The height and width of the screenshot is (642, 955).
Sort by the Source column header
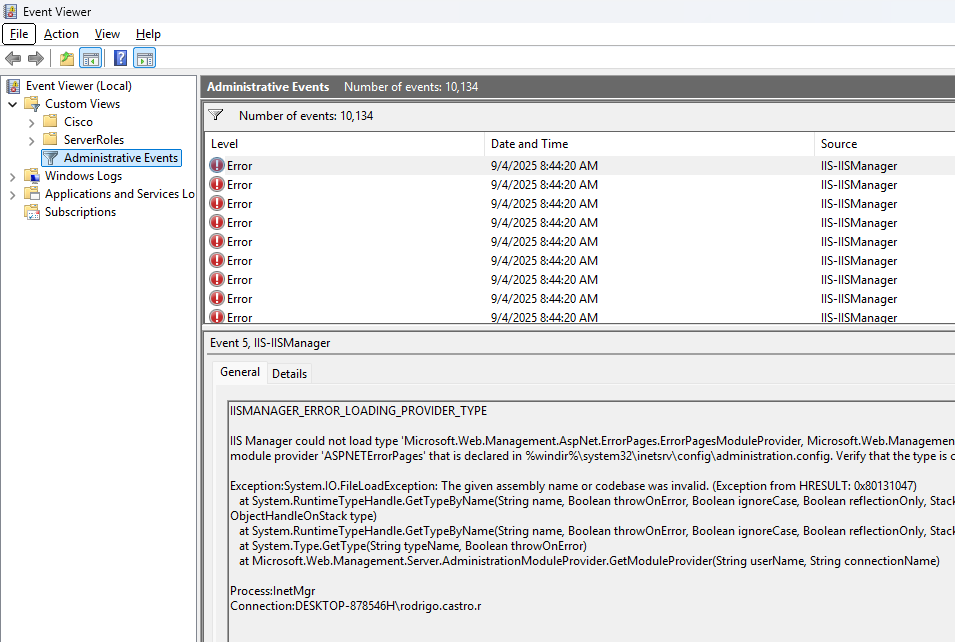click(x=884, y=144)
